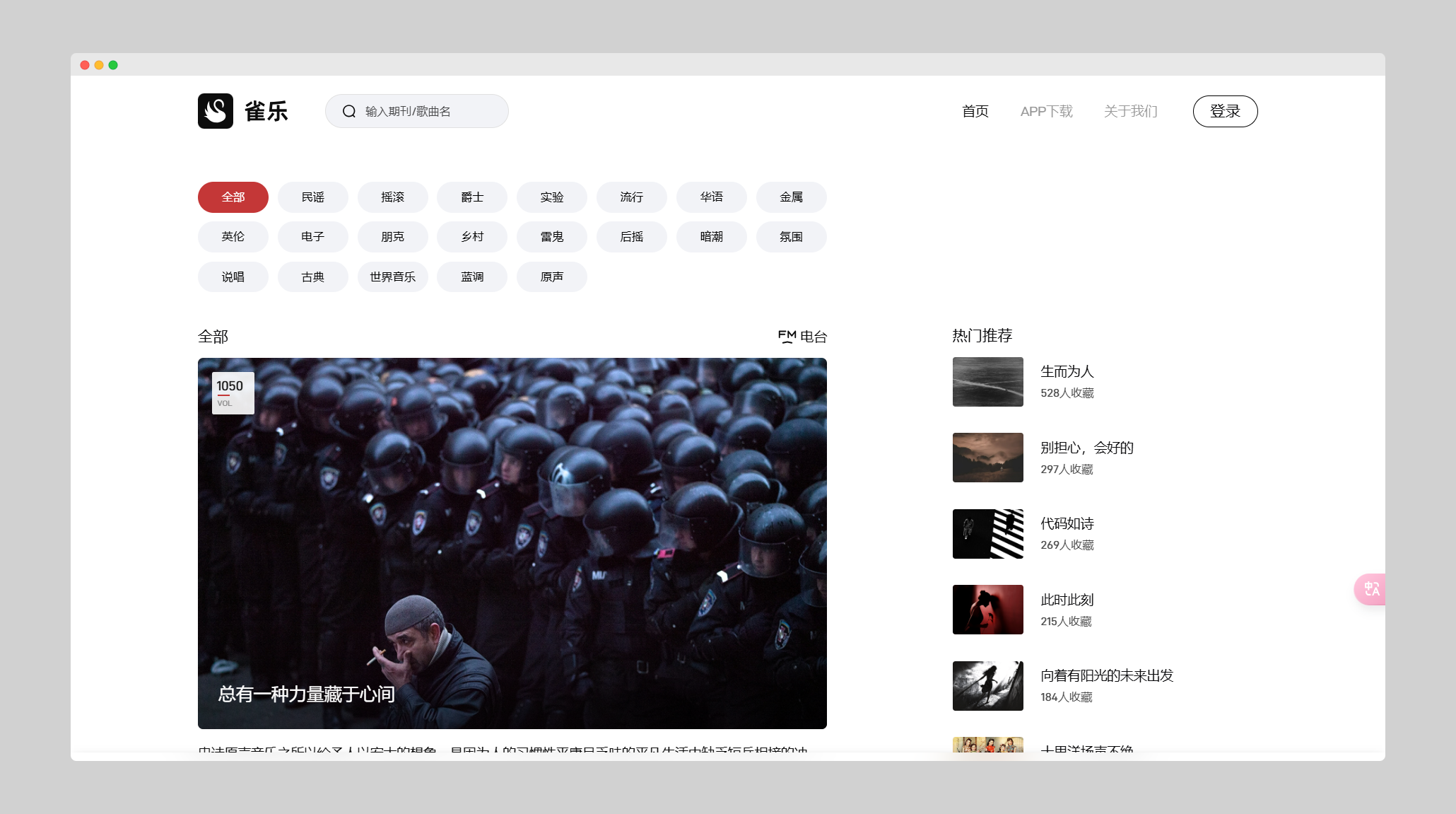1456x814 pixels.
Task: Select the 爵士 genre tag
Action: click(472, 197)
